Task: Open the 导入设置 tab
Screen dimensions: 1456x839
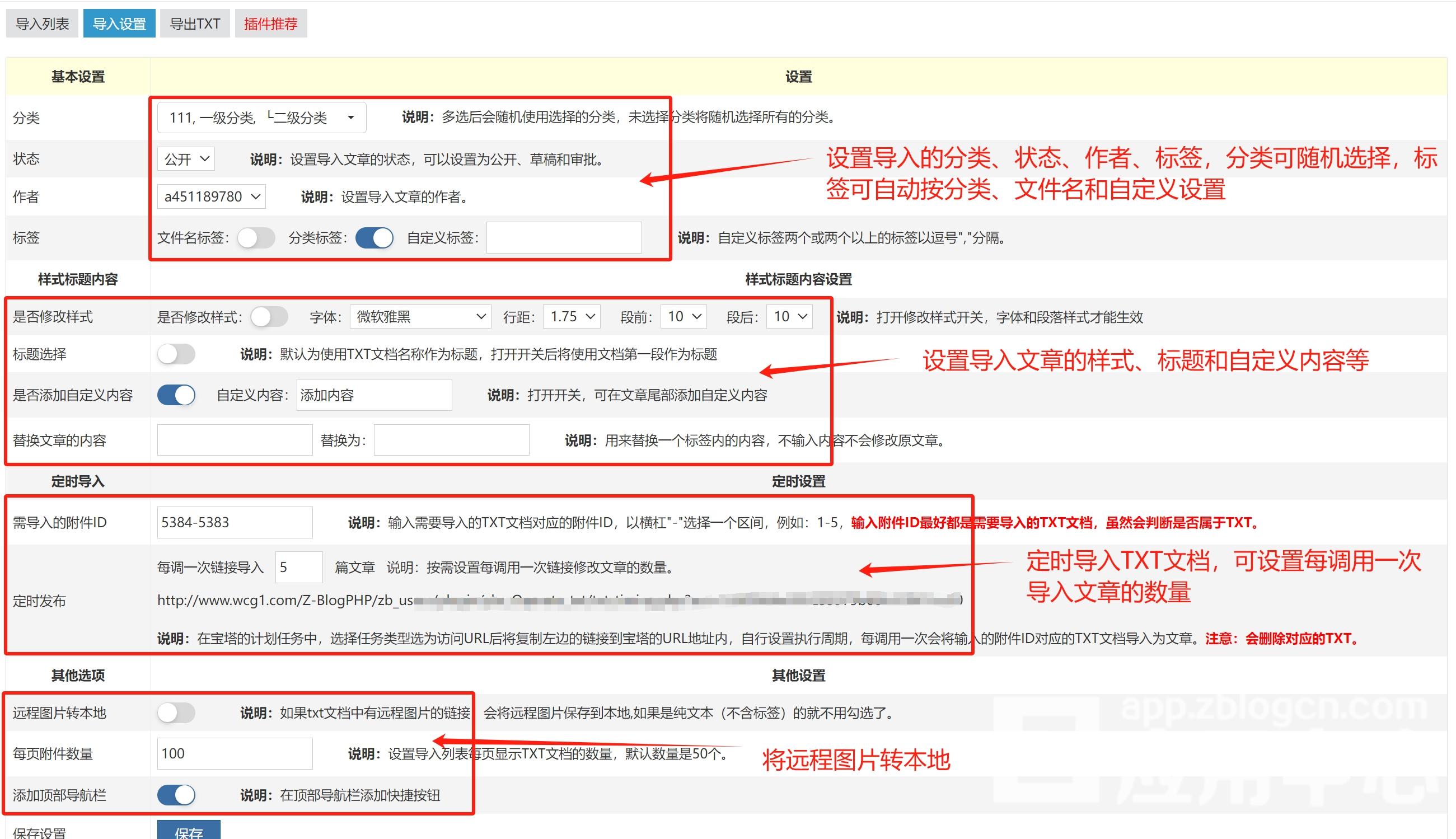Action: pyautogui.click(x=119, y=24)
